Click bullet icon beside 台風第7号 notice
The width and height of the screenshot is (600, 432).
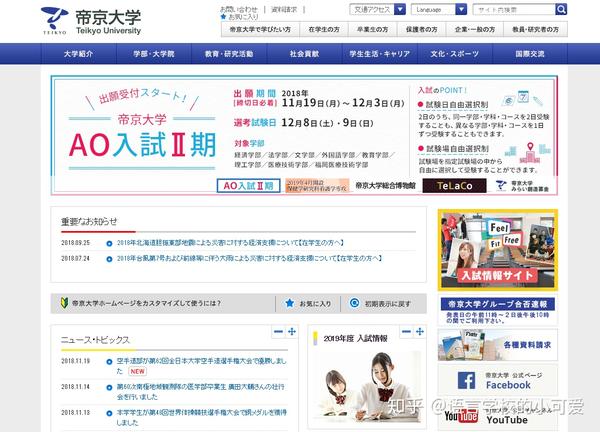[109, 259]
